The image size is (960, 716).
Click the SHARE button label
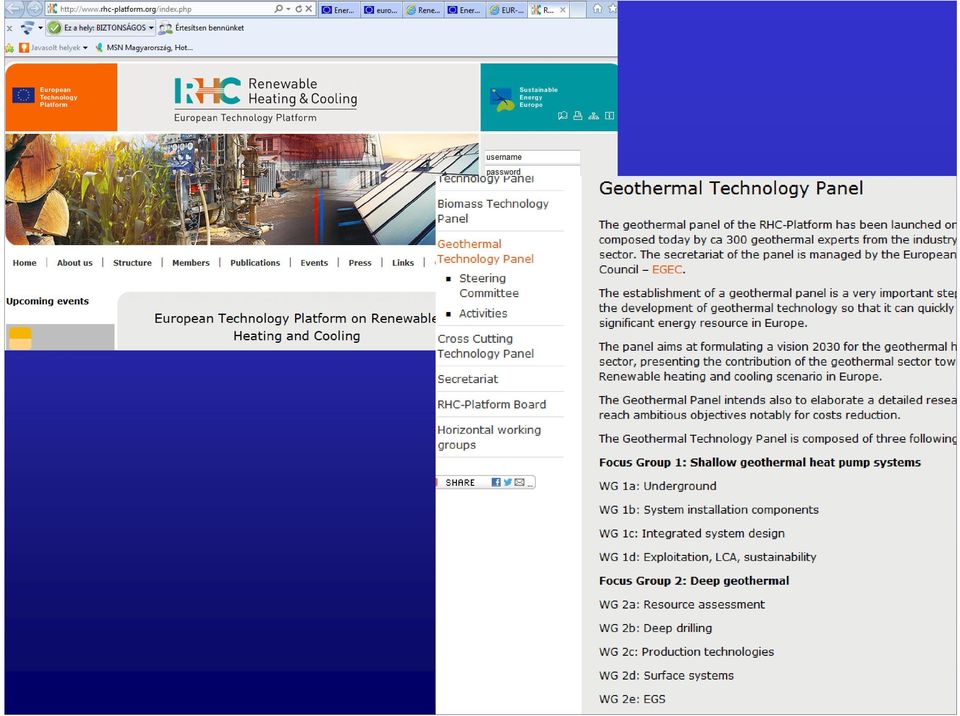tap(460, 483)
